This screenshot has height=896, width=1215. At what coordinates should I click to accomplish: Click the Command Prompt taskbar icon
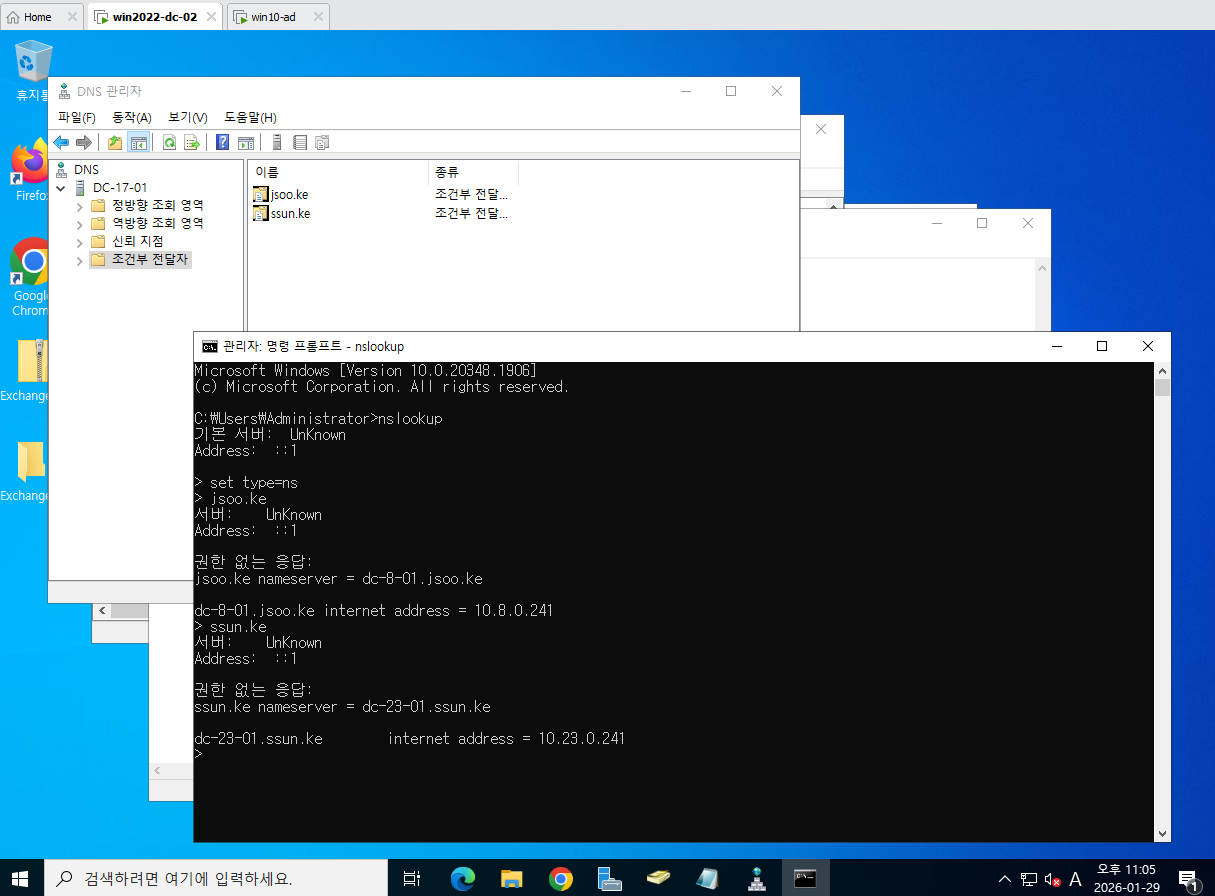coord(805,879)
